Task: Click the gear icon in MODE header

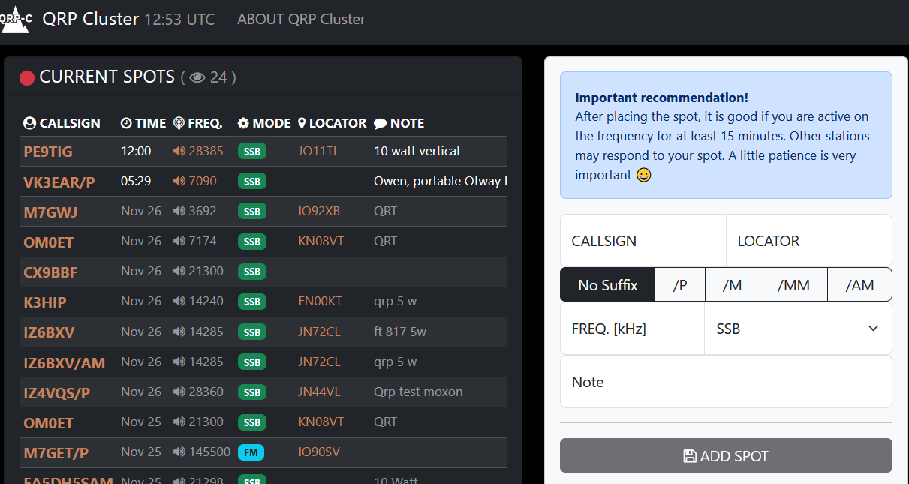Action: pos(243,123)
